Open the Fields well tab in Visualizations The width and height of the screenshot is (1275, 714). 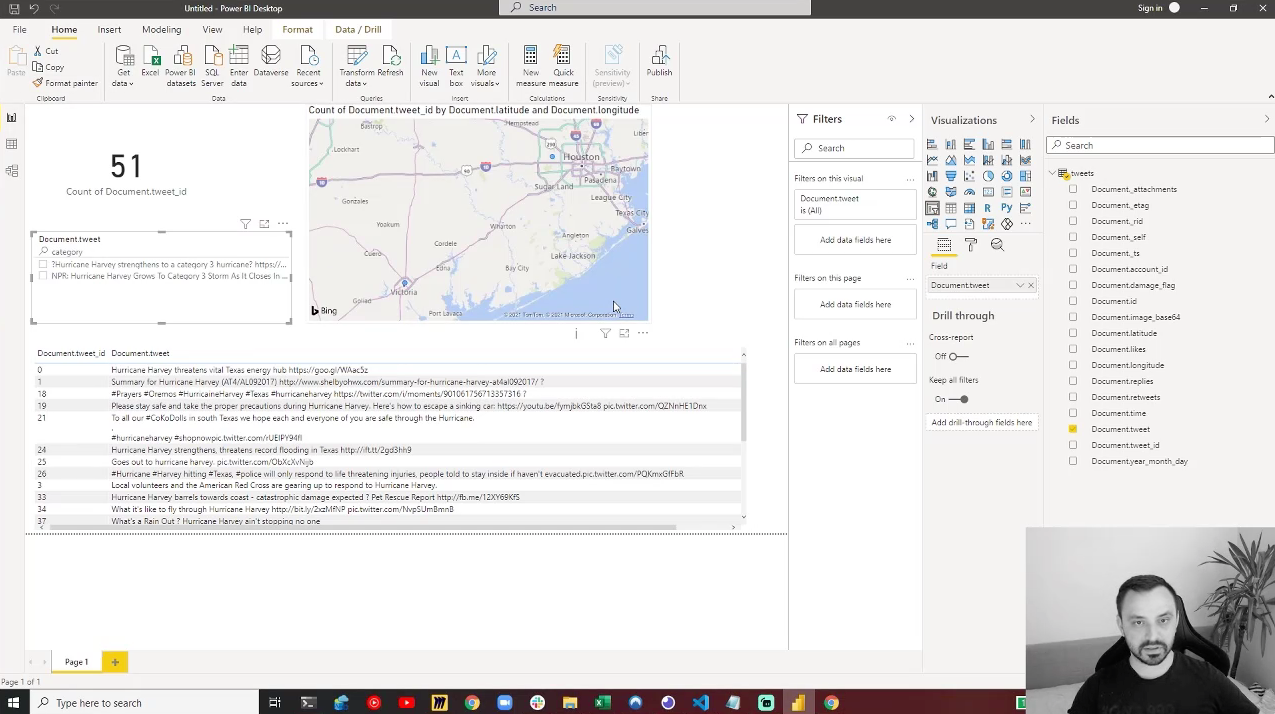point(944,245)
